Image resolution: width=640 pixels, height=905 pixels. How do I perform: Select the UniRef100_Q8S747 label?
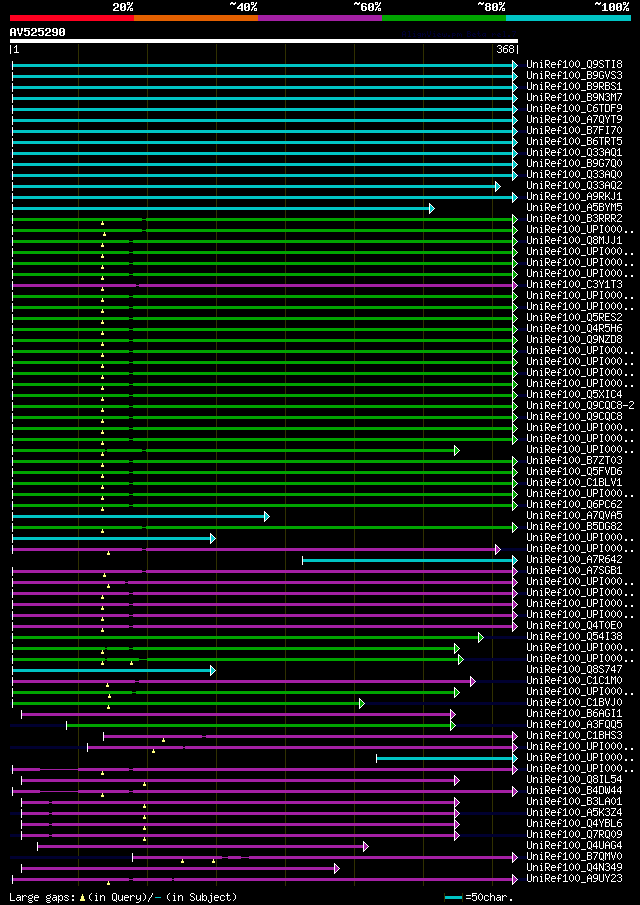point(574,670)
